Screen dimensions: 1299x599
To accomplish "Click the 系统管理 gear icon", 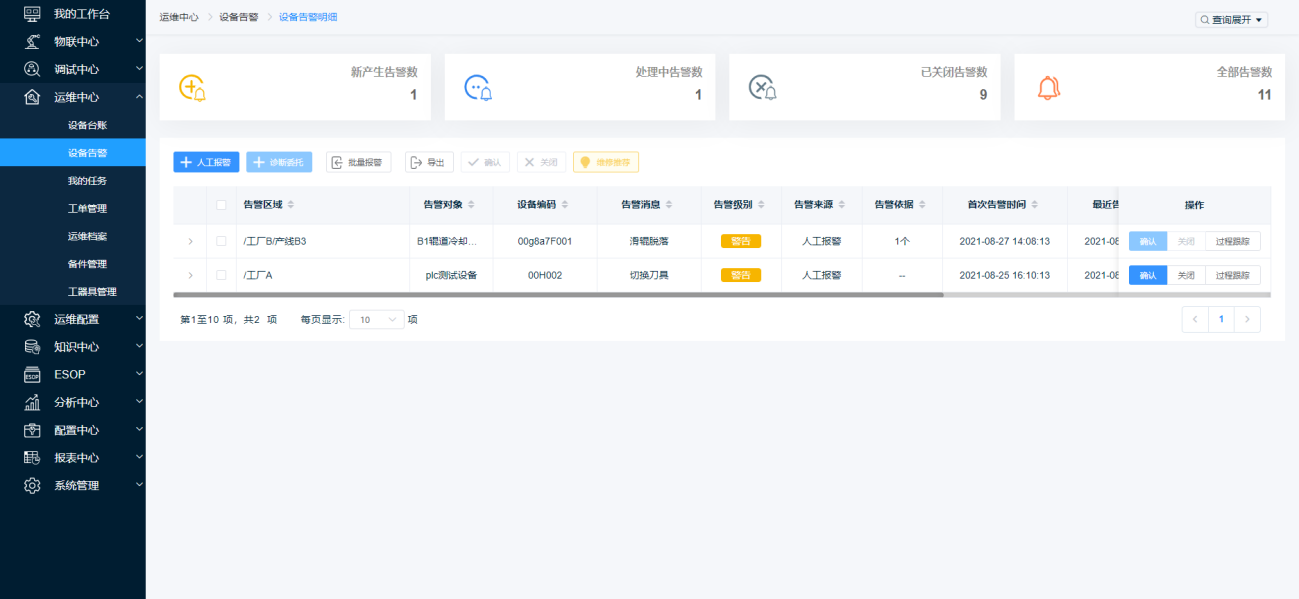I will [x=32, y=486].
